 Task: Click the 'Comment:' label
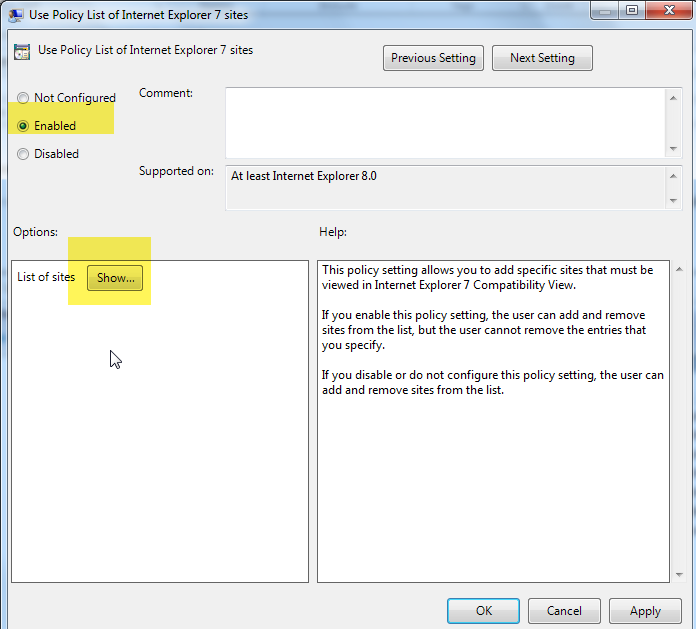166,93
